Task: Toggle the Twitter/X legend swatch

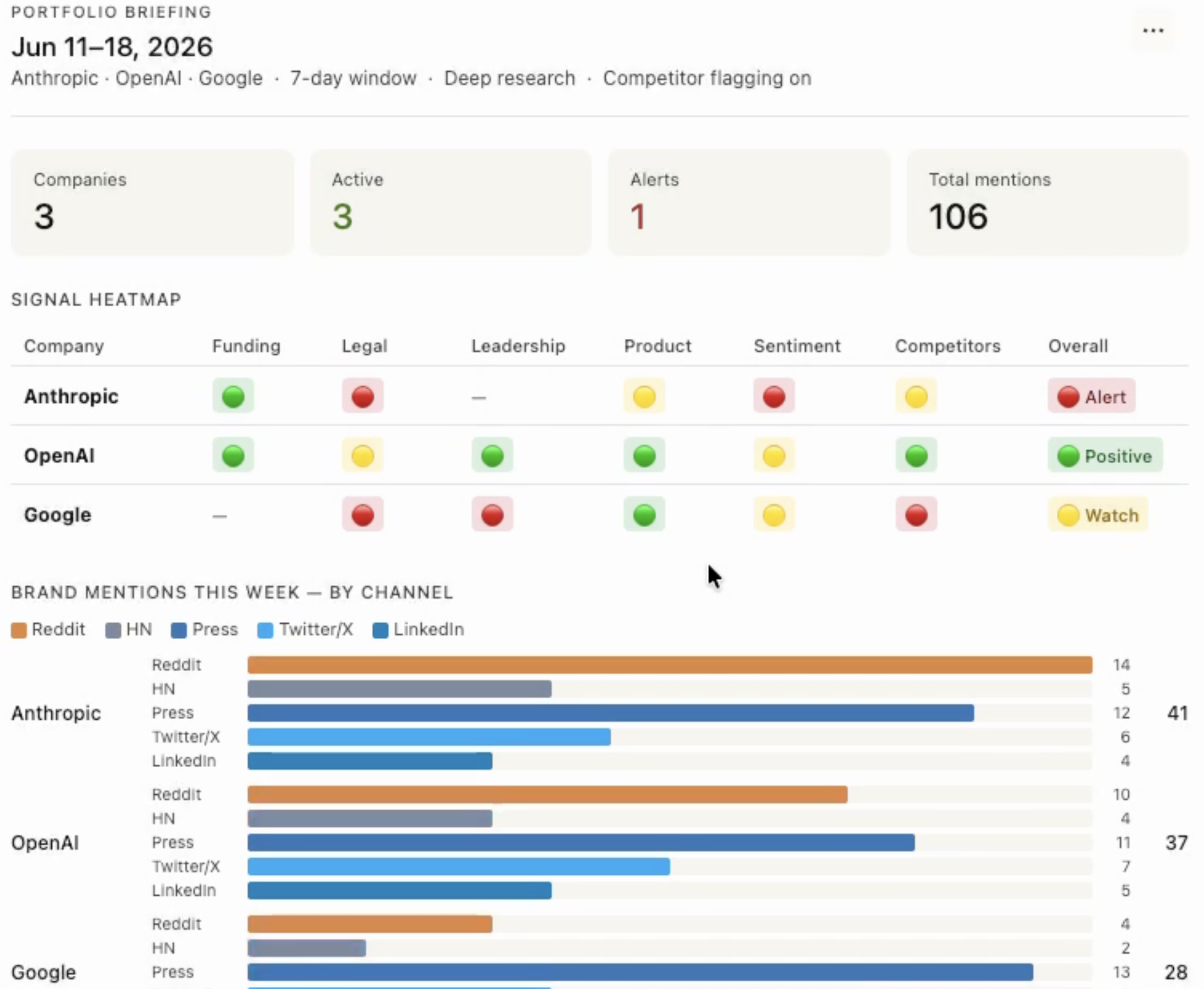Action: pyautogui.click(x=265, y=630)
